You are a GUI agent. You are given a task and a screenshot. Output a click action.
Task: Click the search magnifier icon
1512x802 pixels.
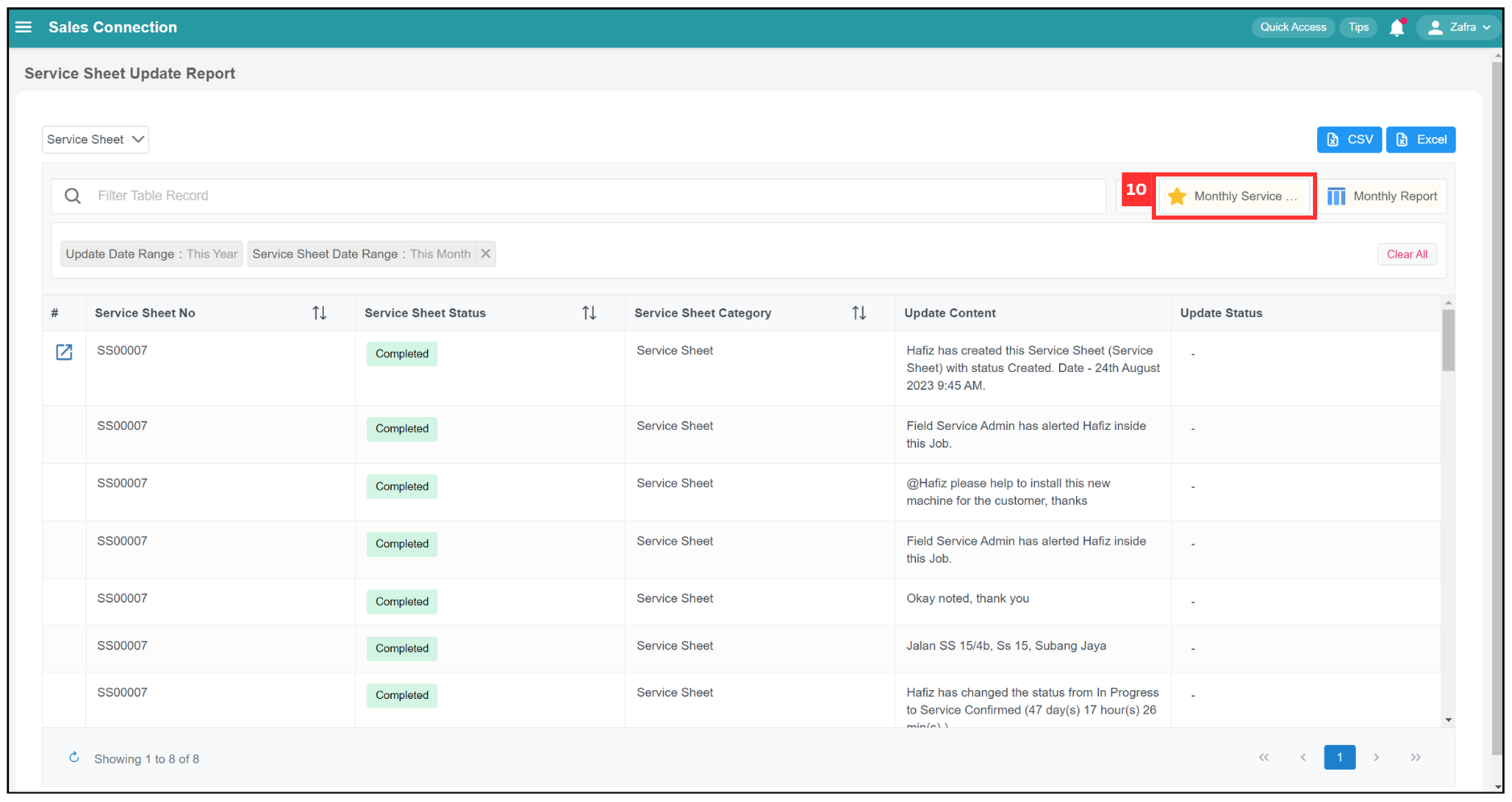point(72,196)
